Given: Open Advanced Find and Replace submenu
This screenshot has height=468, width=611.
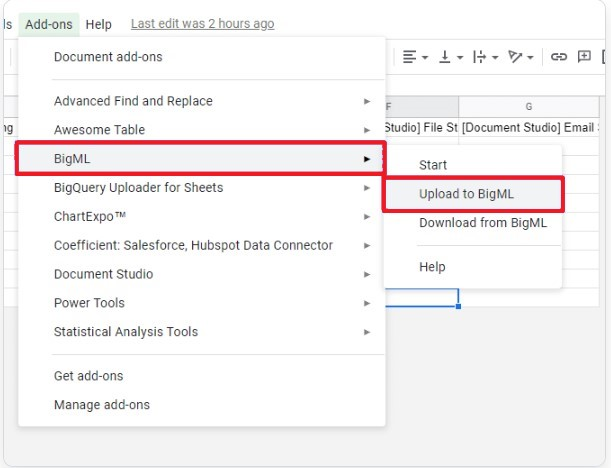Looking at the screenshot, I should (x=202, y=101).
